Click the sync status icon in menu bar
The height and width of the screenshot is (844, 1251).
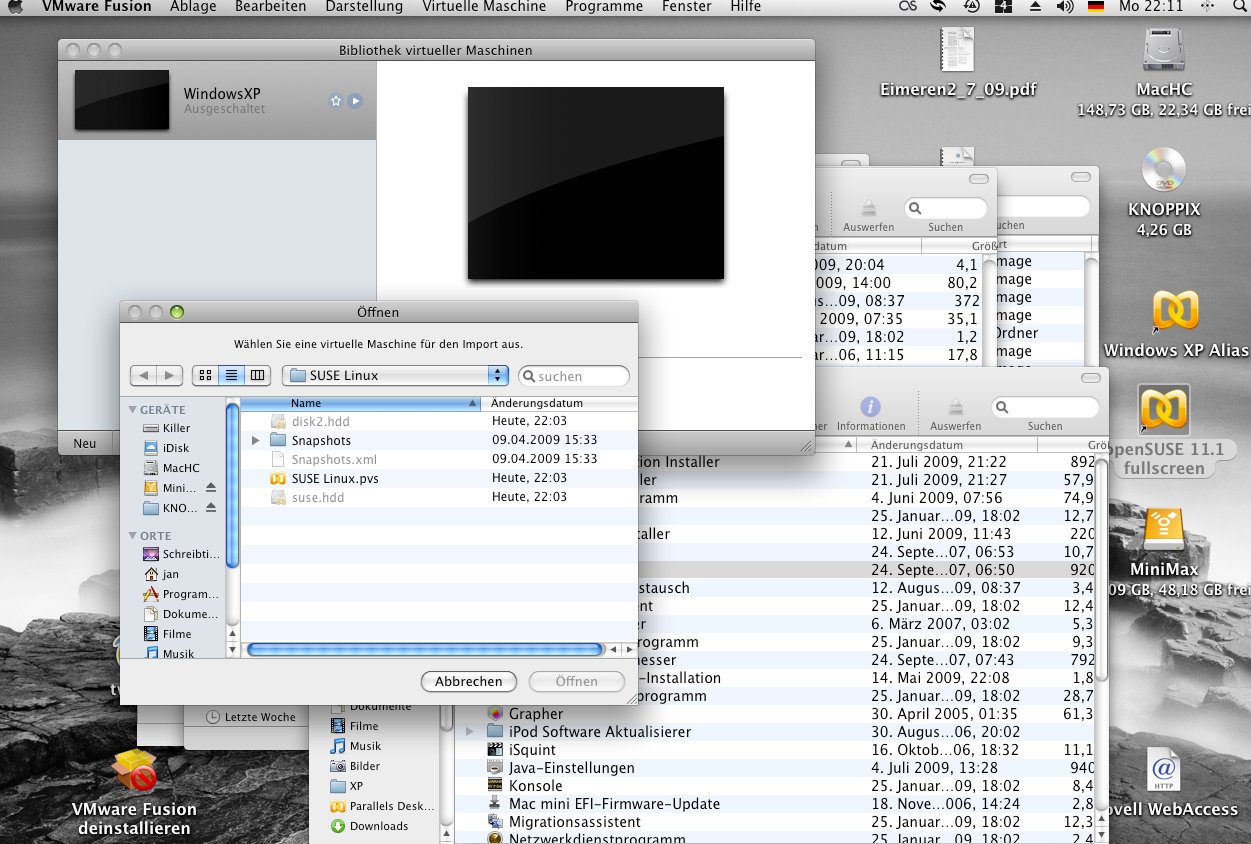(938, 7)
